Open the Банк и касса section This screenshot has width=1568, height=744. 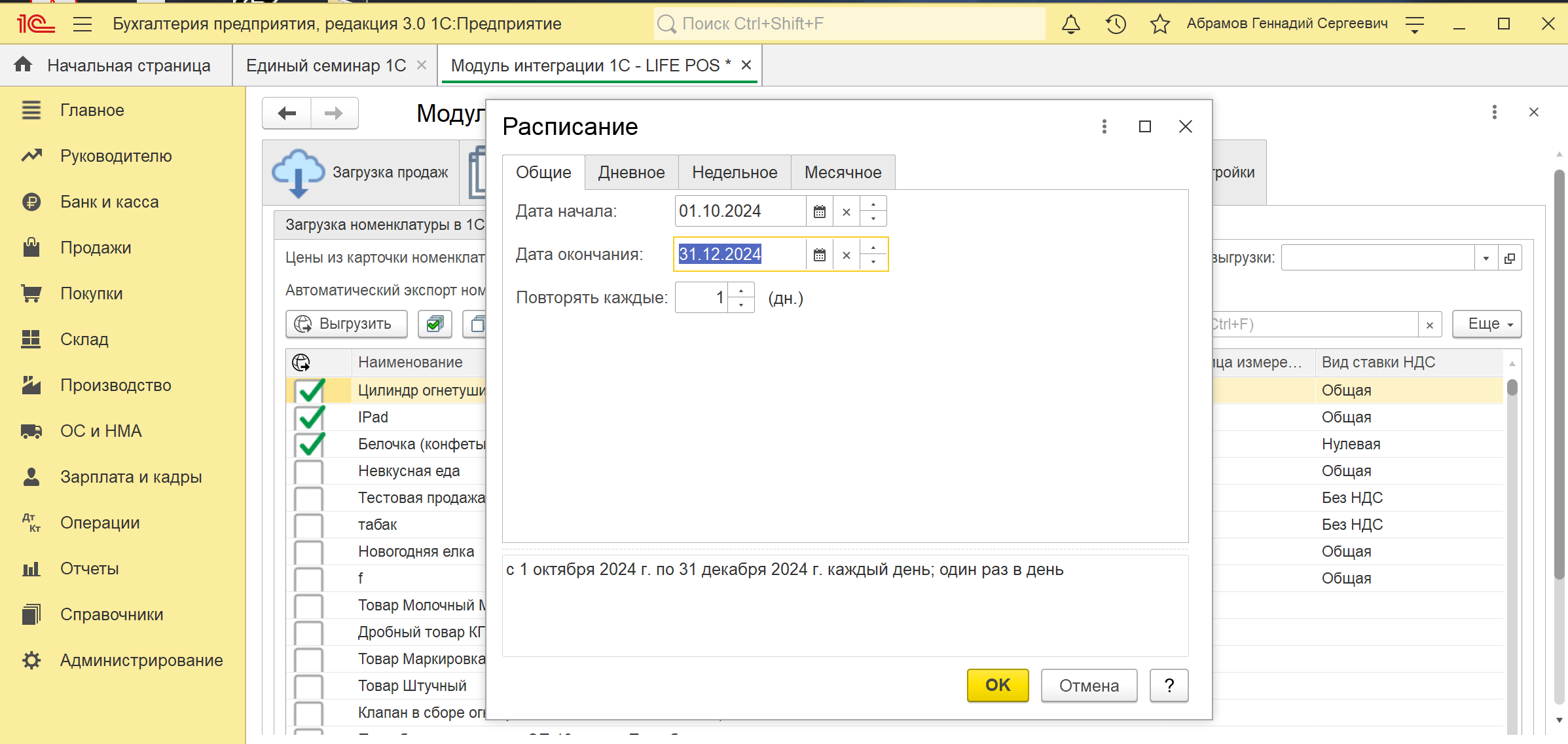point(109,202)
